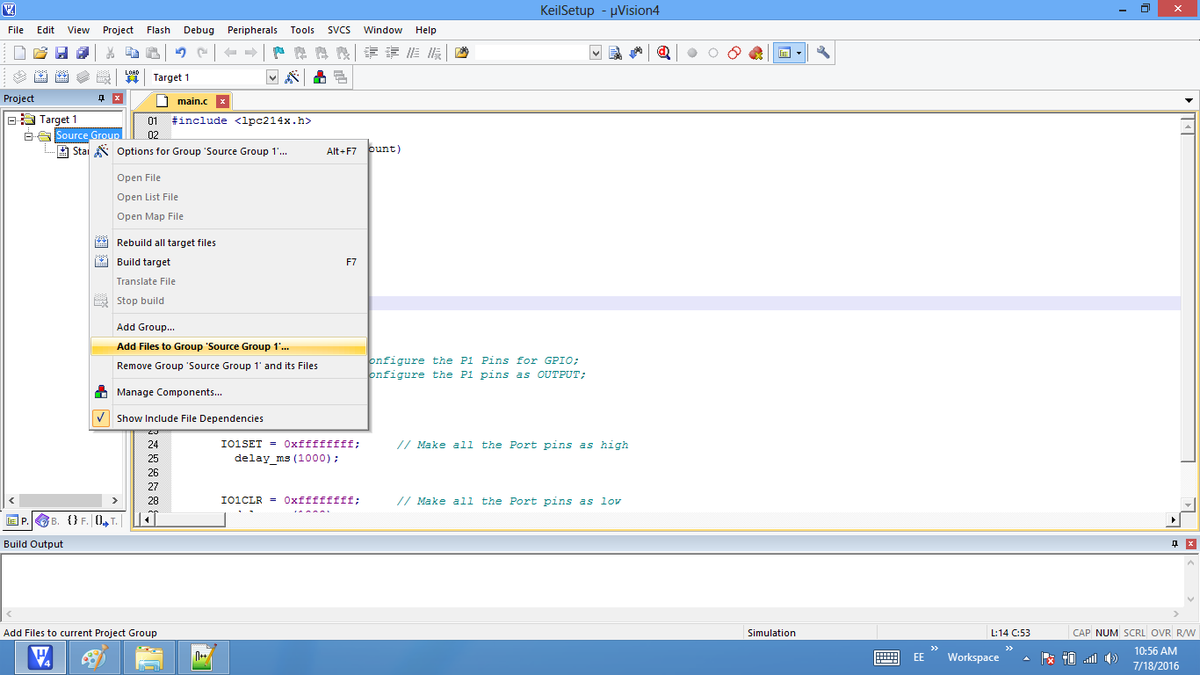Open the Target 1 dropdown
The height and width of the screenshot is (675, 1200).
[272, 77]
